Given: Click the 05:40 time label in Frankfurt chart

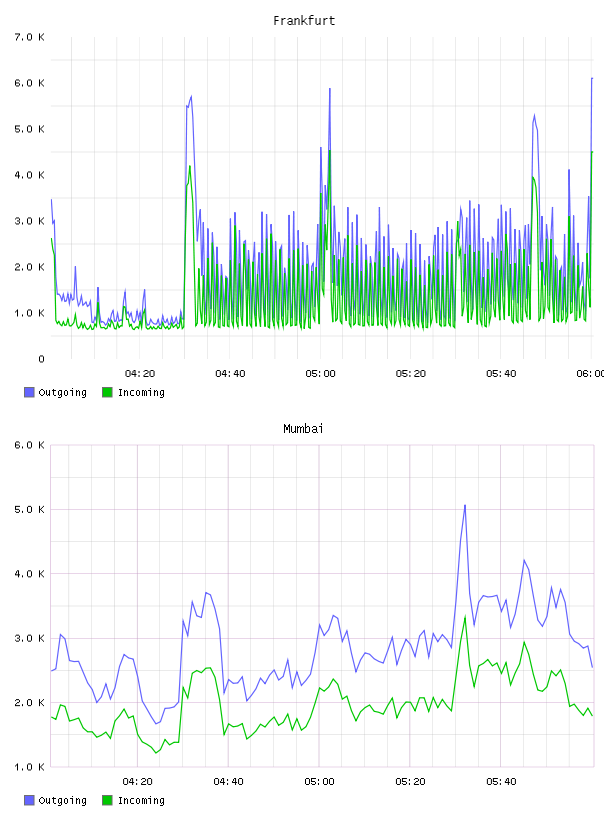Looking at the screenshot, I should pyautogui.click(x=501, y=374).
